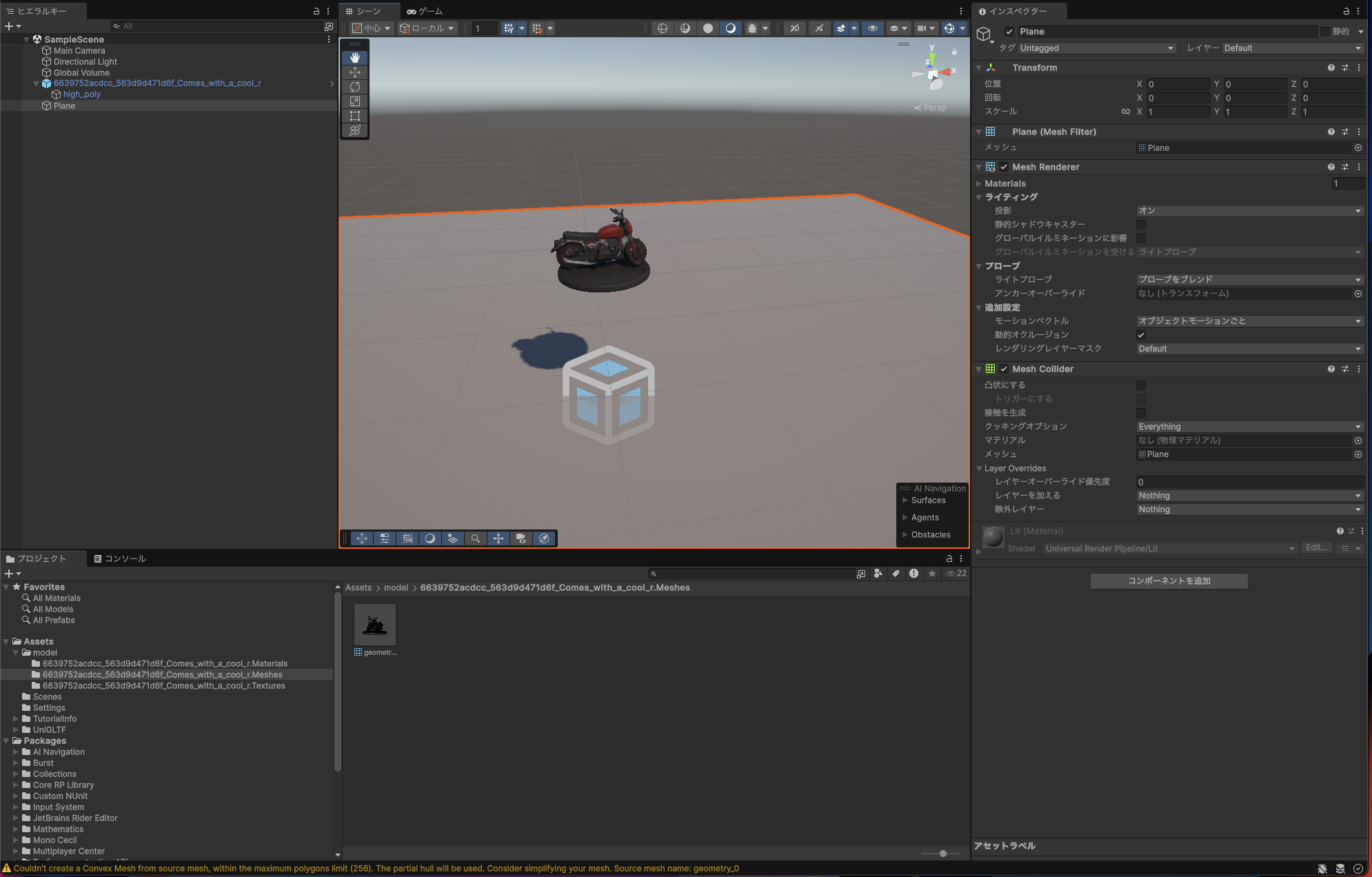Activate the Rotate tool
Screen dimensions: 1372x877
[x=355, y=87]
